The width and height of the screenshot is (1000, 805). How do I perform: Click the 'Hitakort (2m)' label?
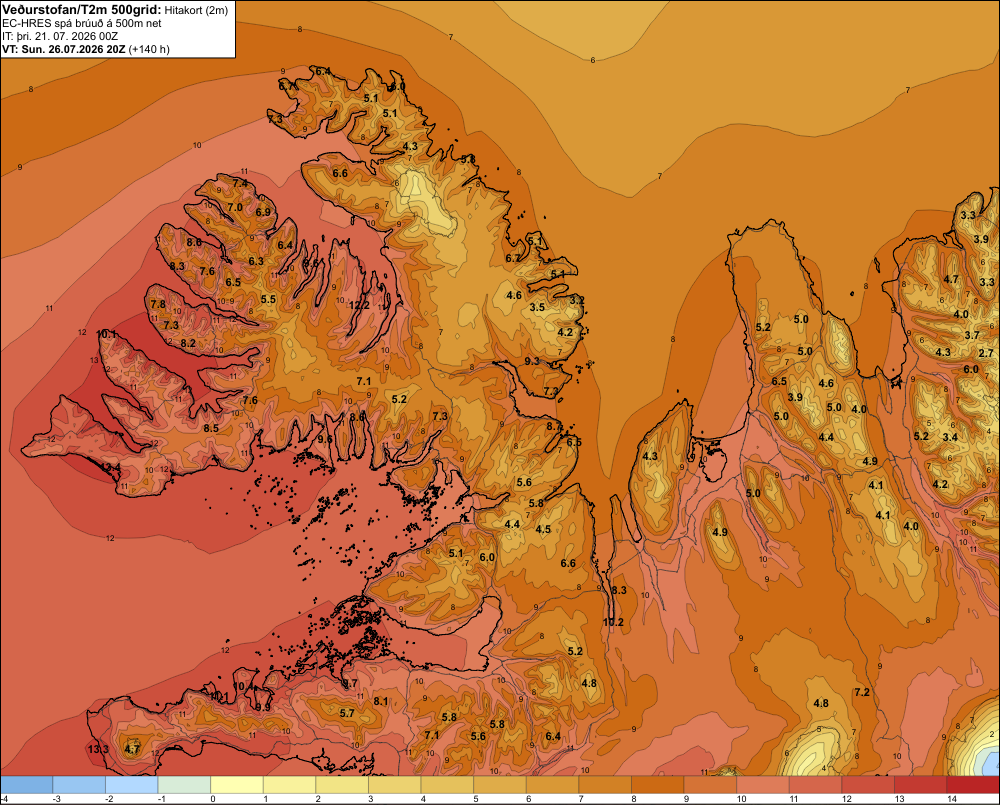(x=196, y=10)
